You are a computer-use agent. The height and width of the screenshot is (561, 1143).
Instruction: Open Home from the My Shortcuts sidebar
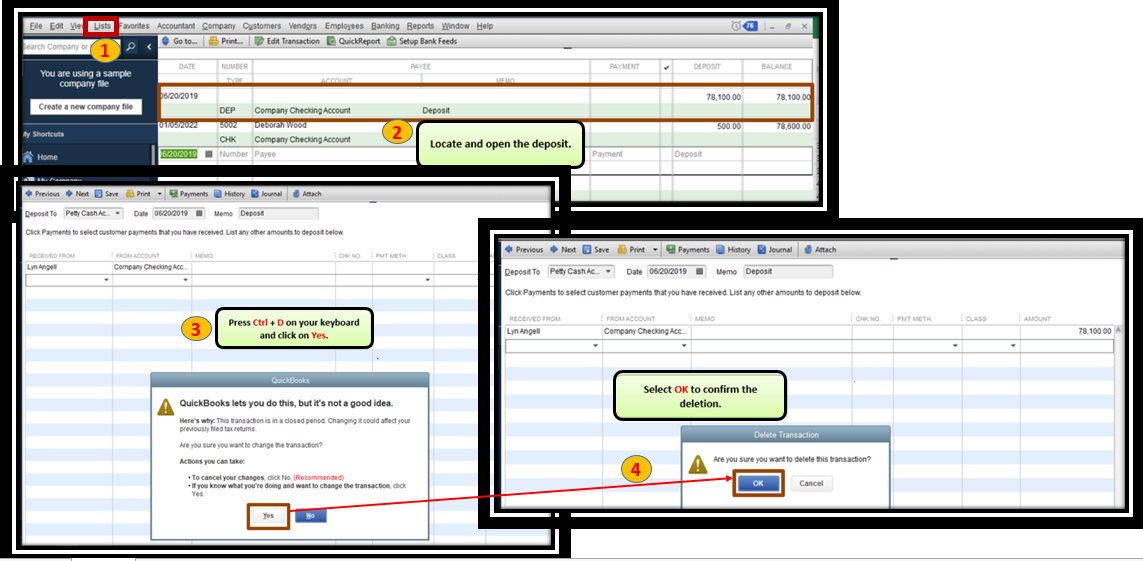click(x=39, y=157)
